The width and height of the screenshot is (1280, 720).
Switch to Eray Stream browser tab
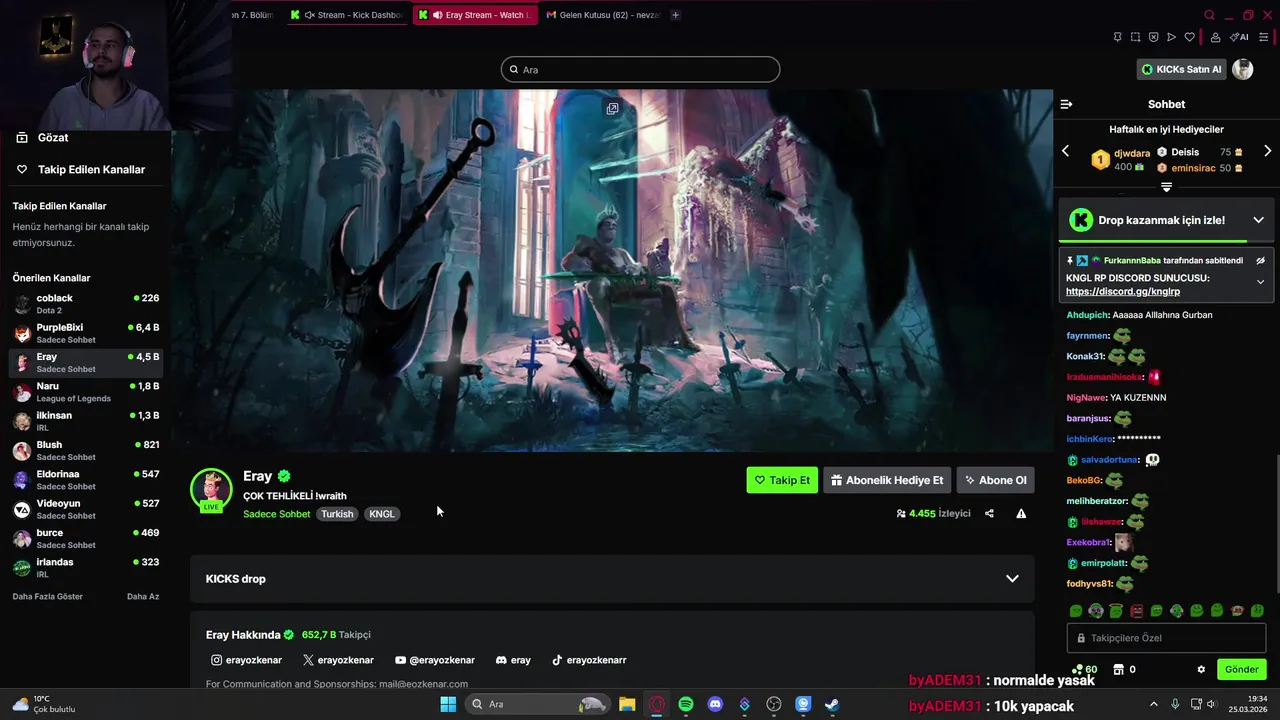point(476,15)
